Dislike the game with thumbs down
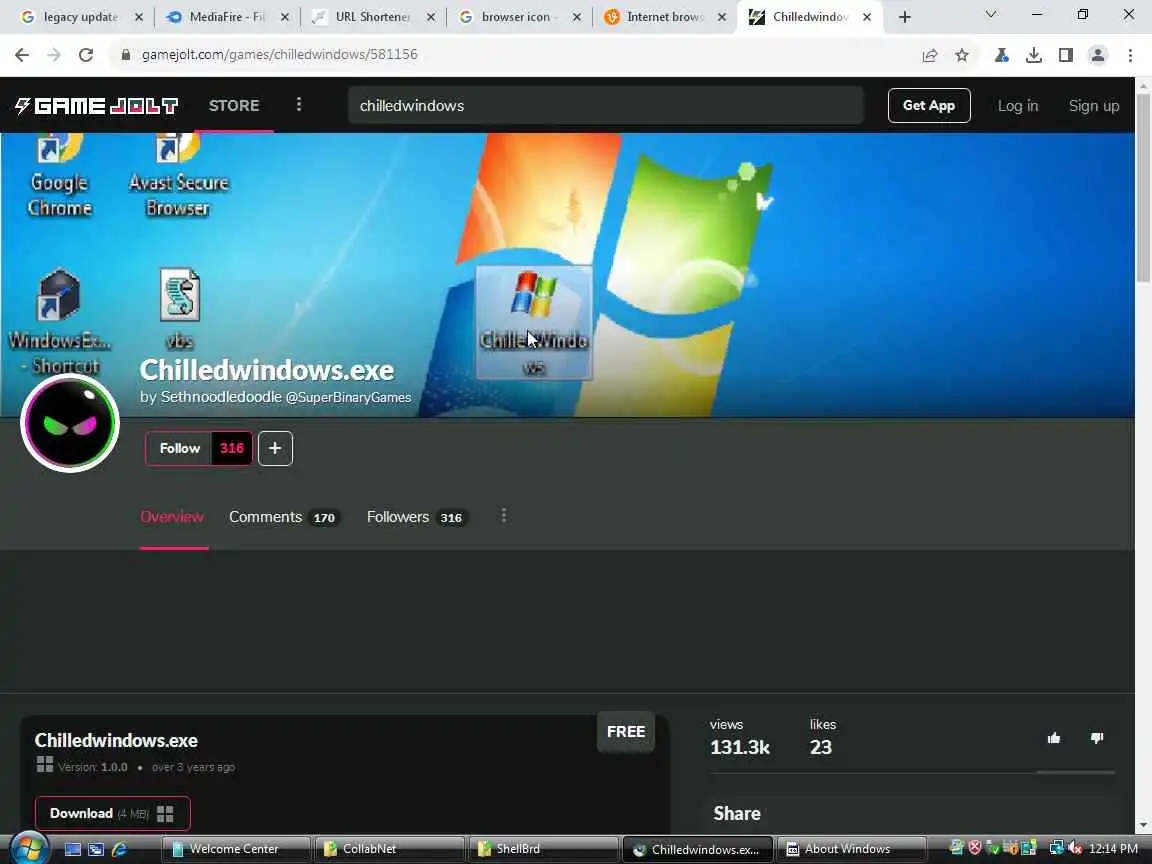This screenshot has width=1152, height=864. pos(1097,738)
